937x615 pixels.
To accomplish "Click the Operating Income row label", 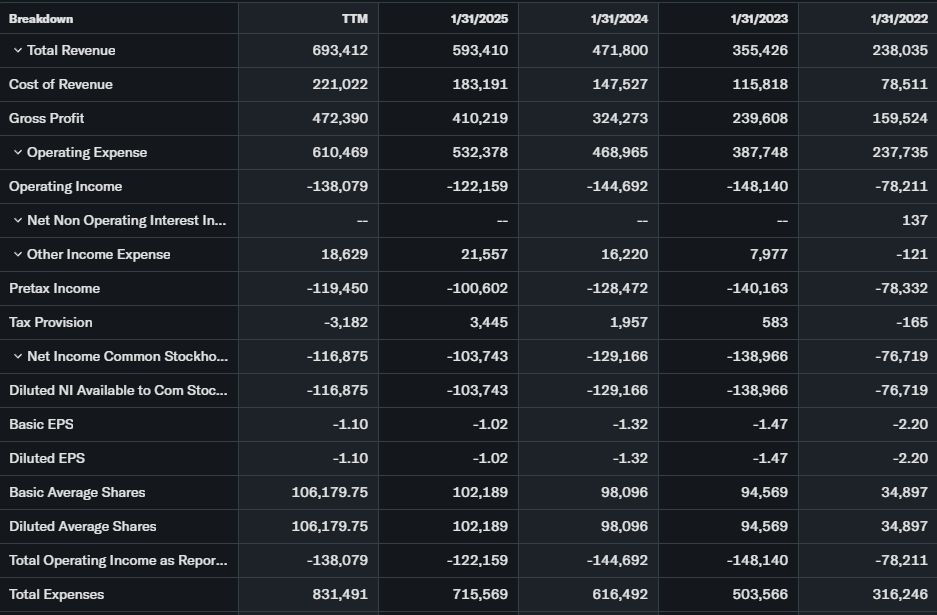I will (66, 187).
